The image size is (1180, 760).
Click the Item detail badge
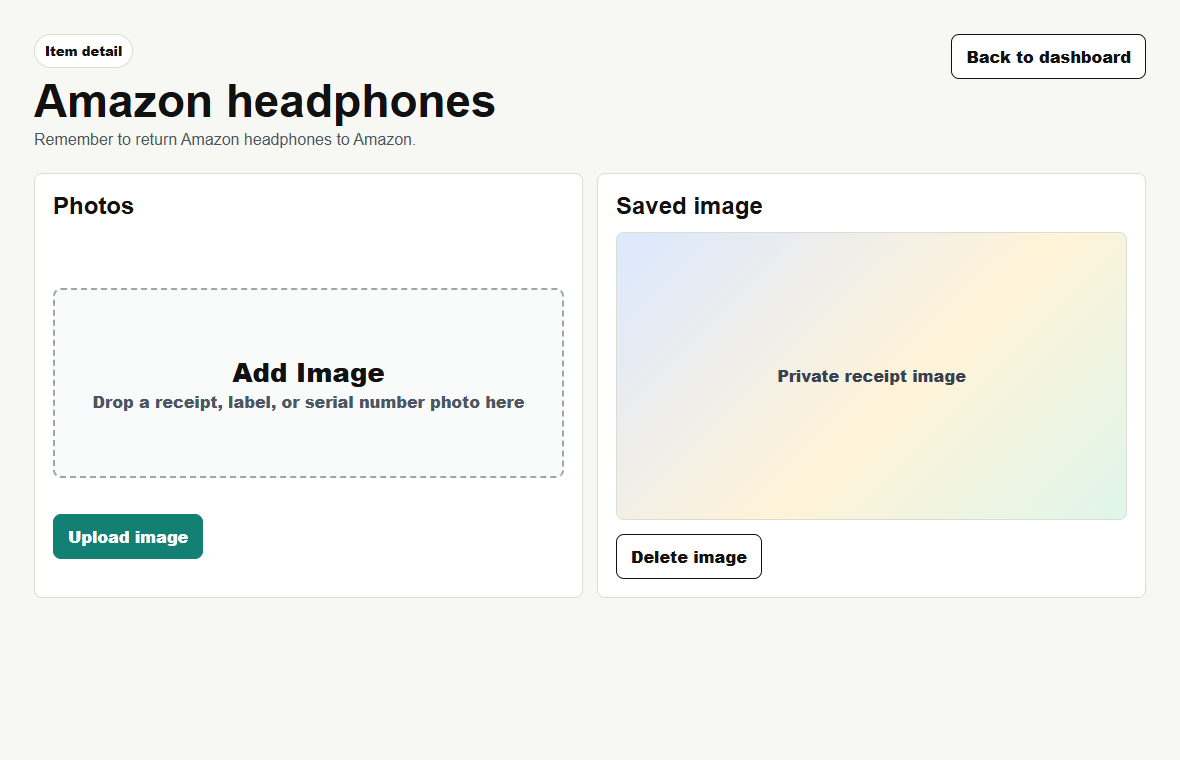[x=84, y=51]
